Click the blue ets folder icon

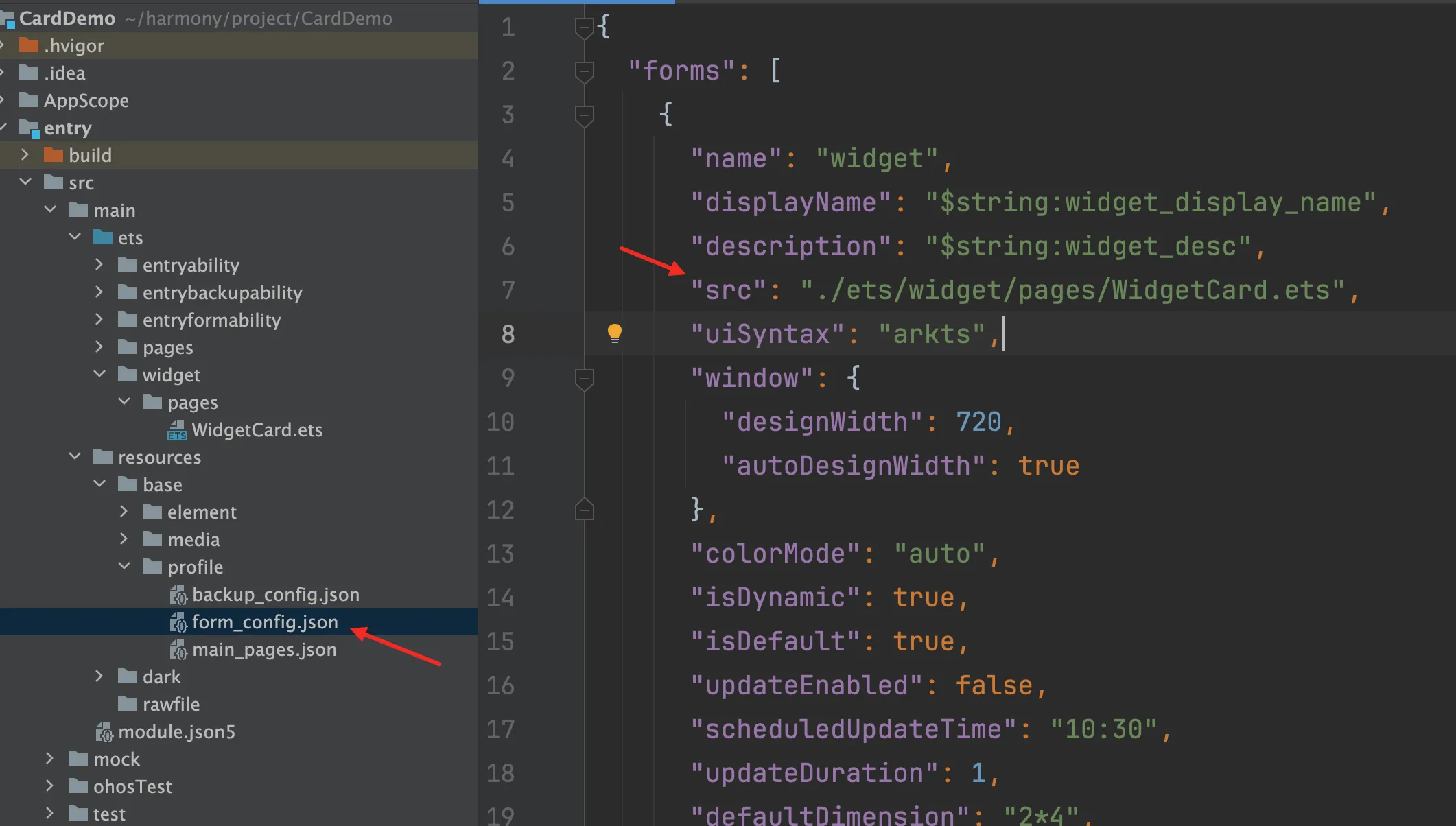coord(103,237)
